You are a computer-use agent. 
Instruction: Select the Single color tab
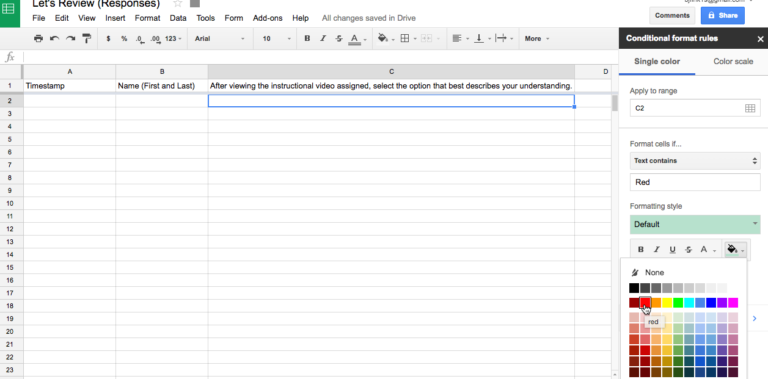coord(657,61)
